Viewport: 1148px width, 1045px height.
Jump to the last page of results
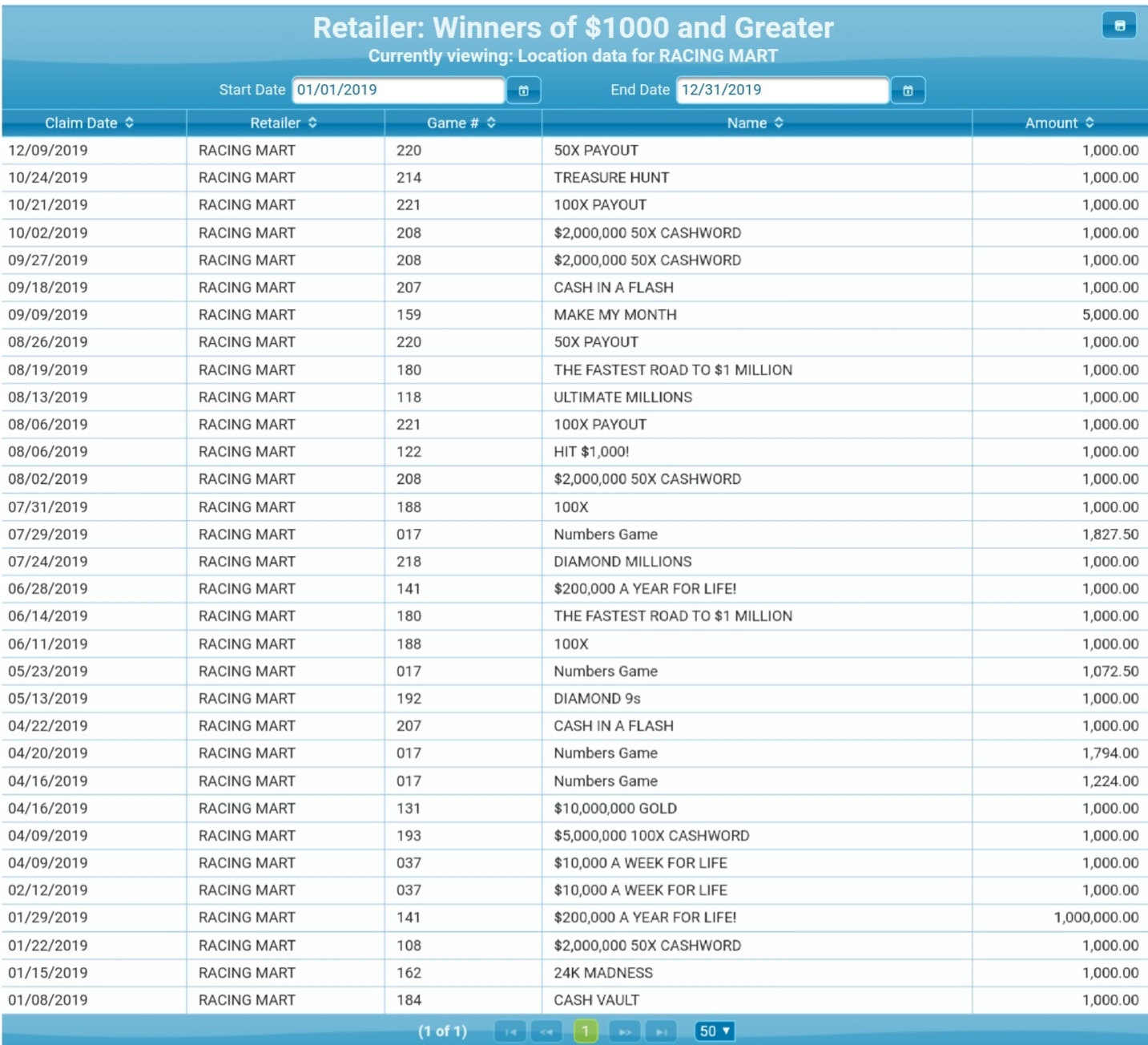(x=661, y=1031)
